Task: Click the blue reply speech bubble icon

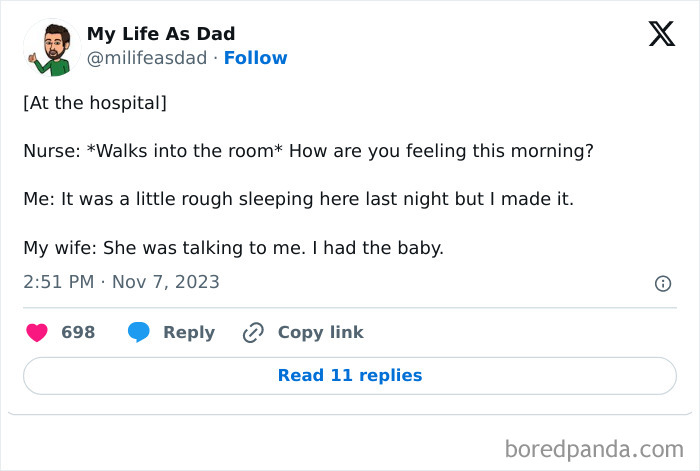Action: [139, 332]
